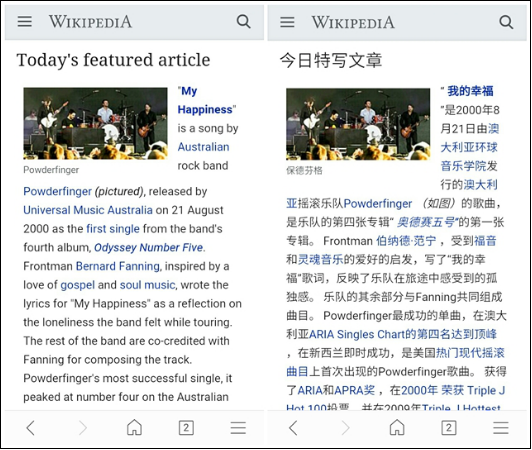Click search icon in English Wikipedia header
The height and width of the screenshot is (450, 532).
pos(244,22)
